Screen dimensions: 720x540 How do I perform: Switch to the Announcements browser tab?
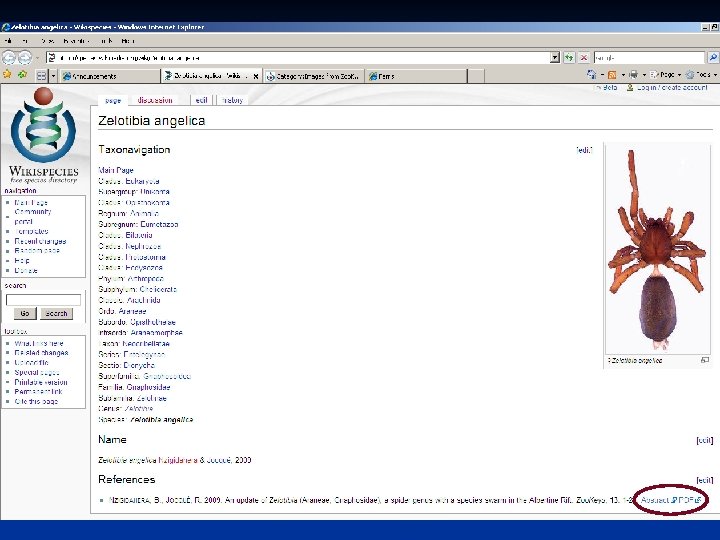click(x=109, y=76)
